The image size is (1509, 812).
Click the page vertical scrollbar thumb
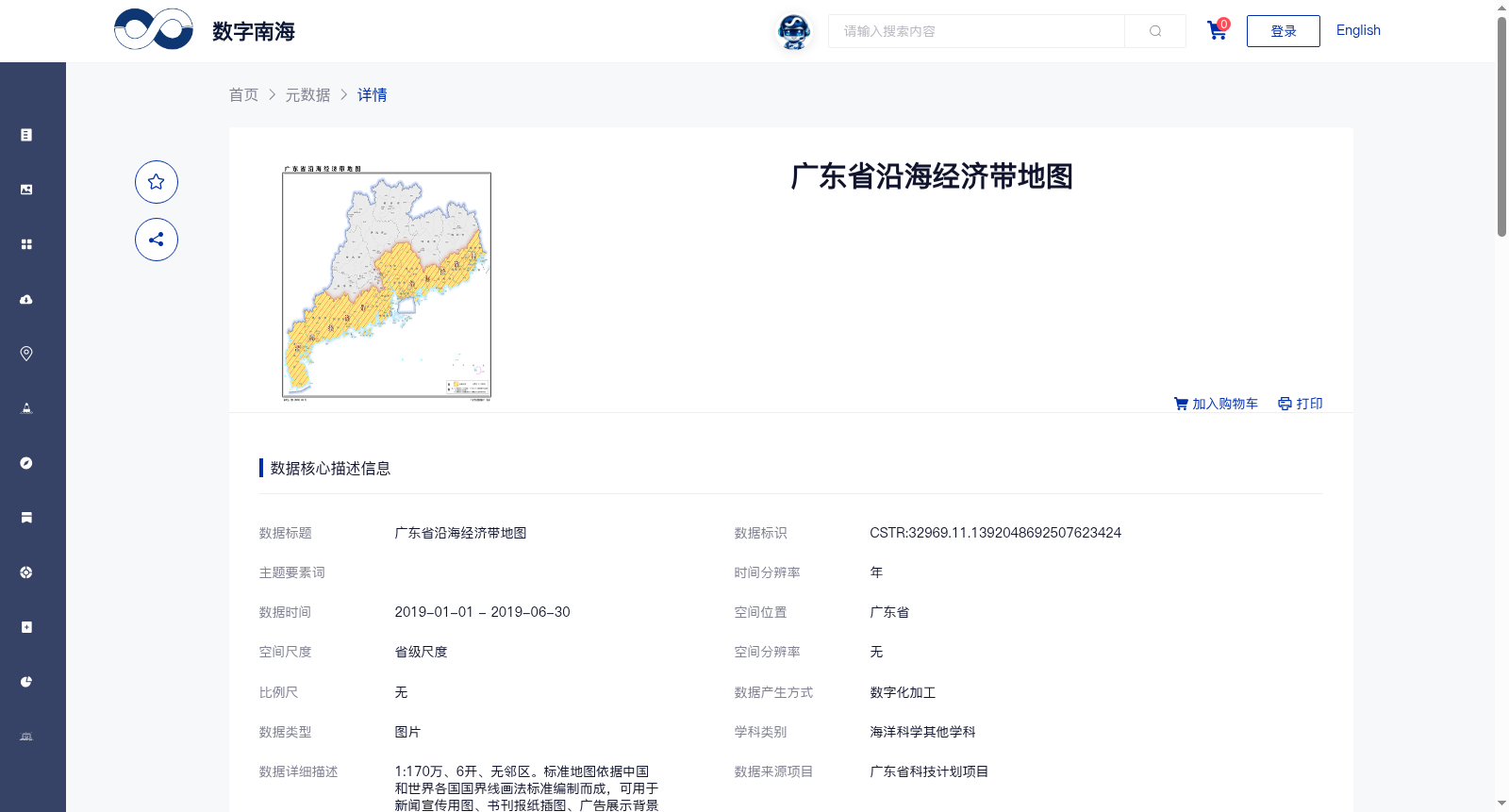pyautogui.click(x=1501, y=125)
